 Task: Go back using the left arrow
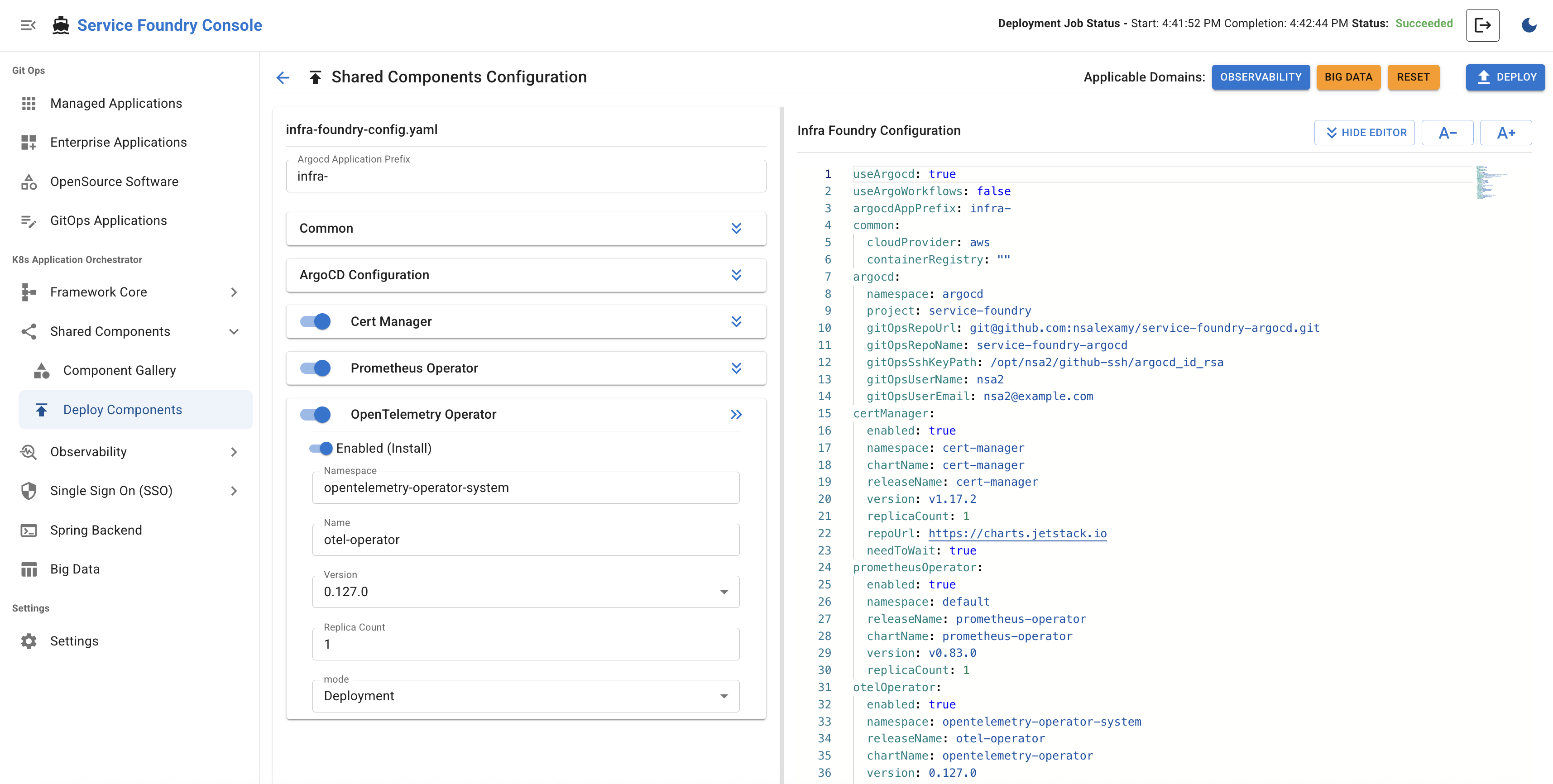(x=283, y=77)
